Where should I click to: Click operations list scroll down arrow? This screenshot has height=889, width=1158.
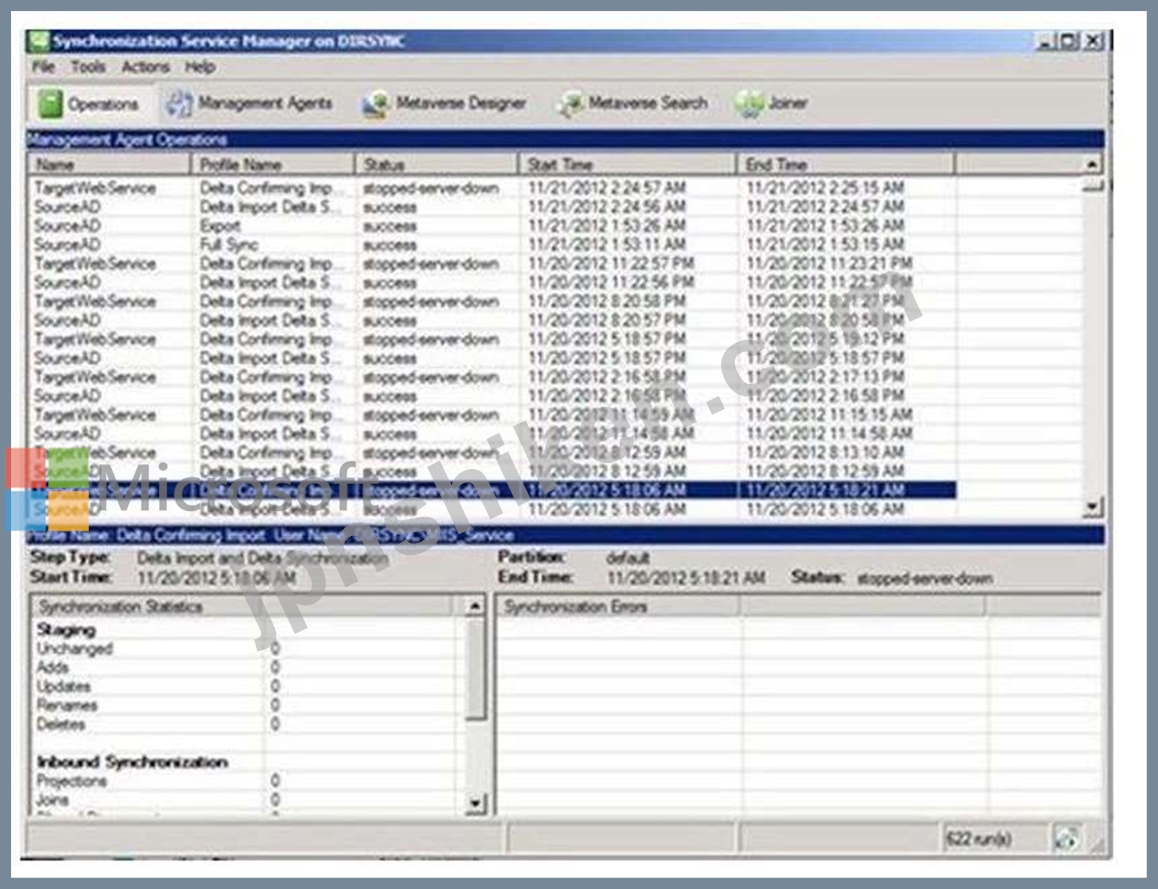point(1092,507)
